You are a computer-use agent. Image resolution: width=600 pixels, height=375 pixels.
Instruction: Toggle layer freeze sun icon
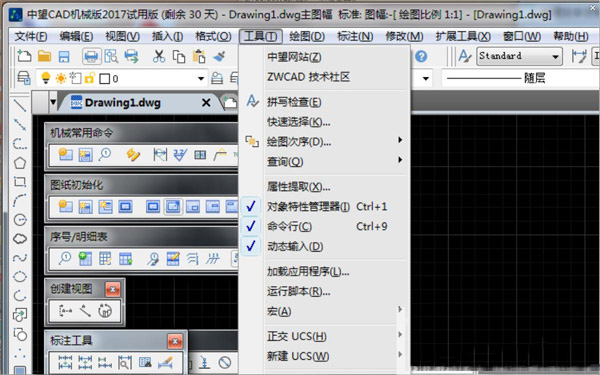(x=61, y=78)
